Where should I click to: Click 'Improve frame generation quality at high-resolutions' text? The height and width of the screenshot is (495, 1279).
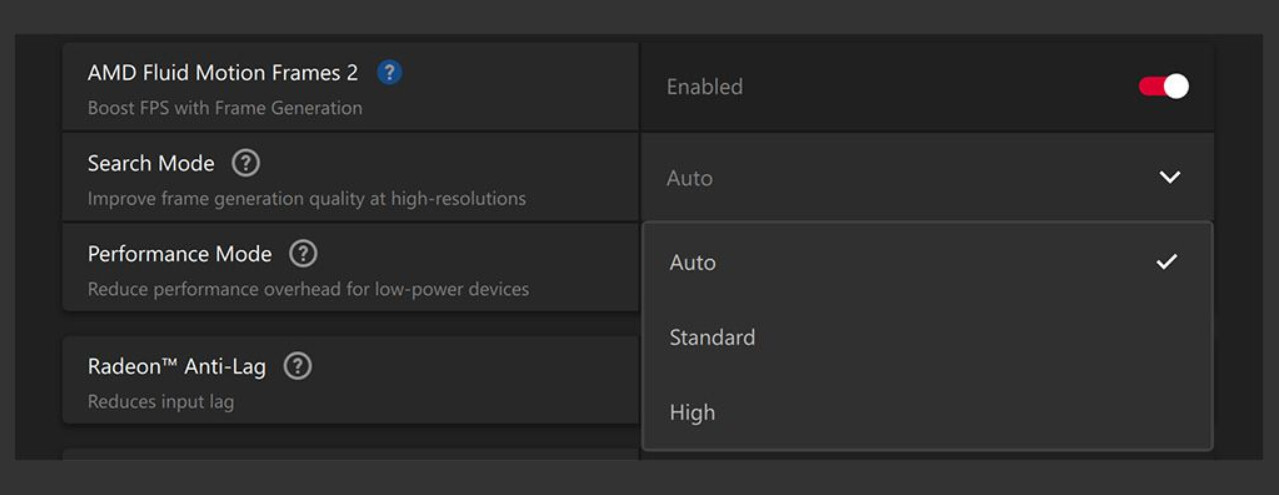(x=307, y=199)
